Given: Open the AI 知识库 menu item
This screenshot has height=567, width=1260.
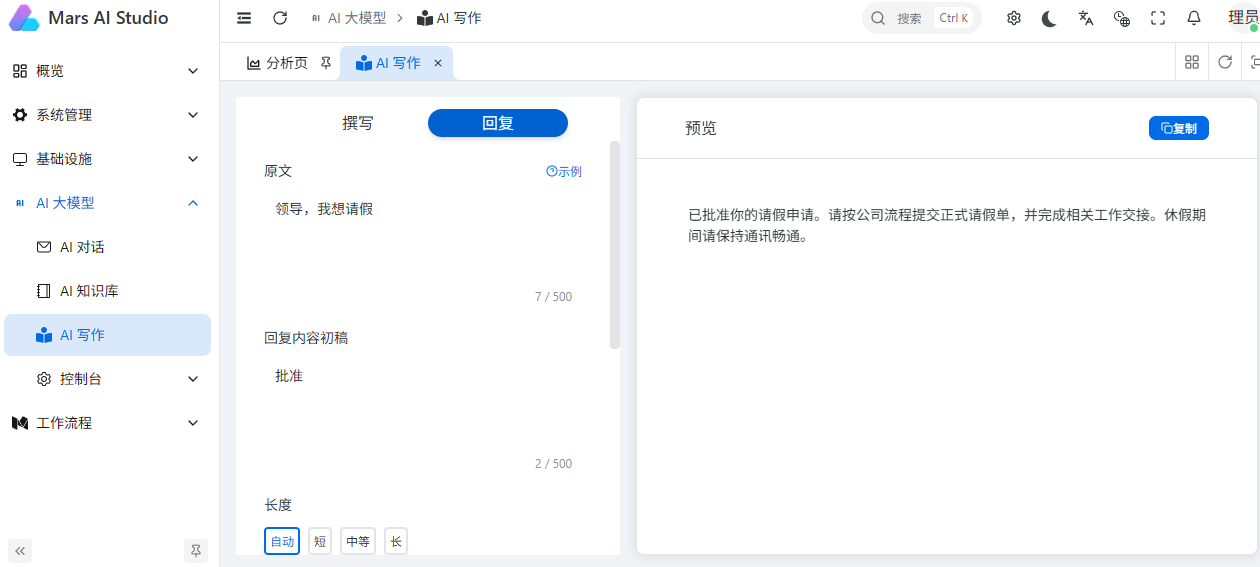Looking at the screenshot, I should [108, 291].
